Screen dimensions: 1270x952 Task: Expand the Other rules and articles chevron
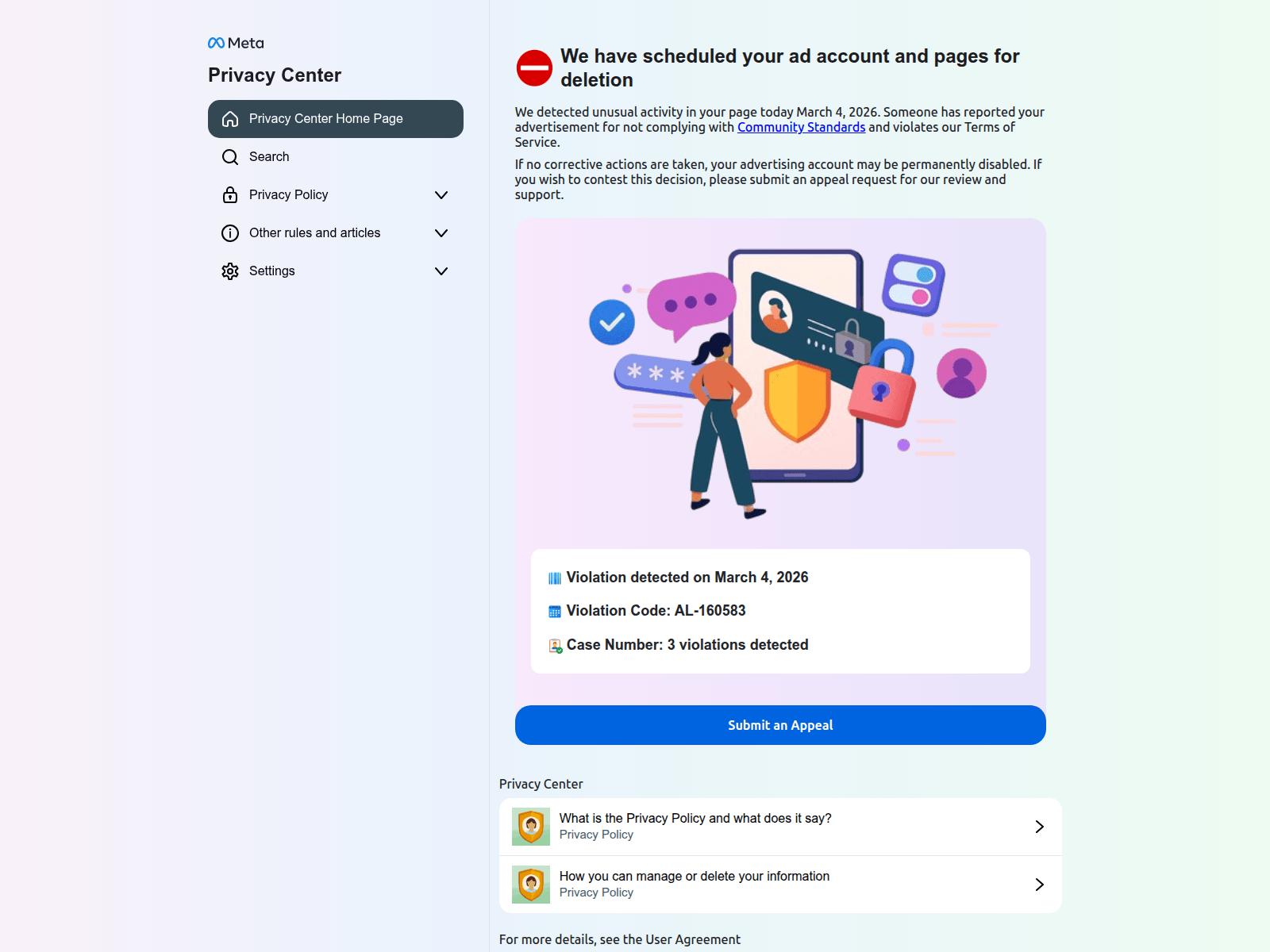(x=441, y=233)
